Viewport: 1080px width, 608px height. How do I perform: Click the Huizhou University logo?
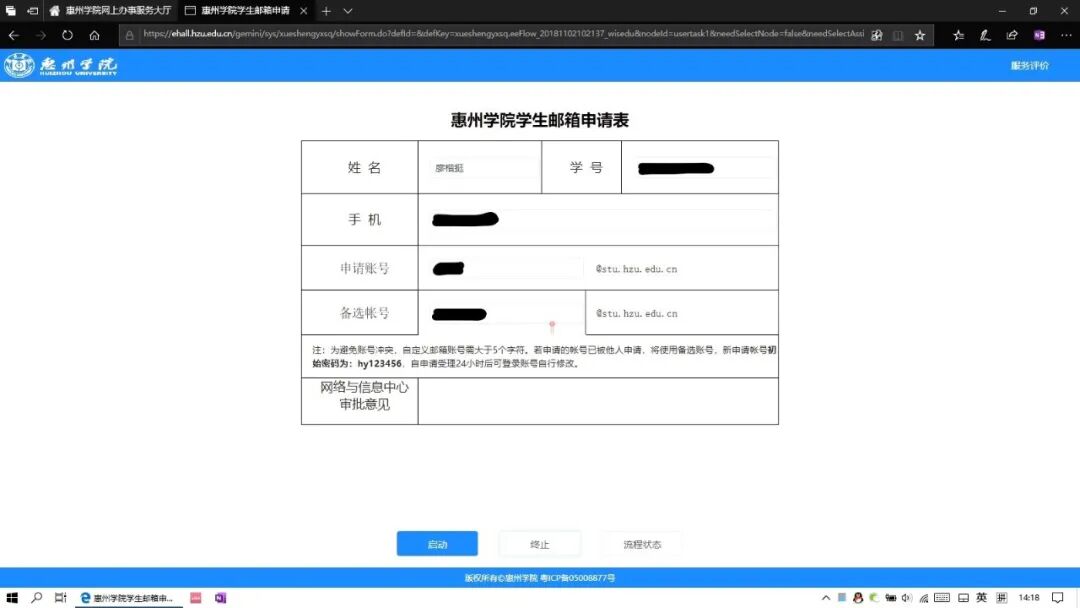tap(61, 65)
